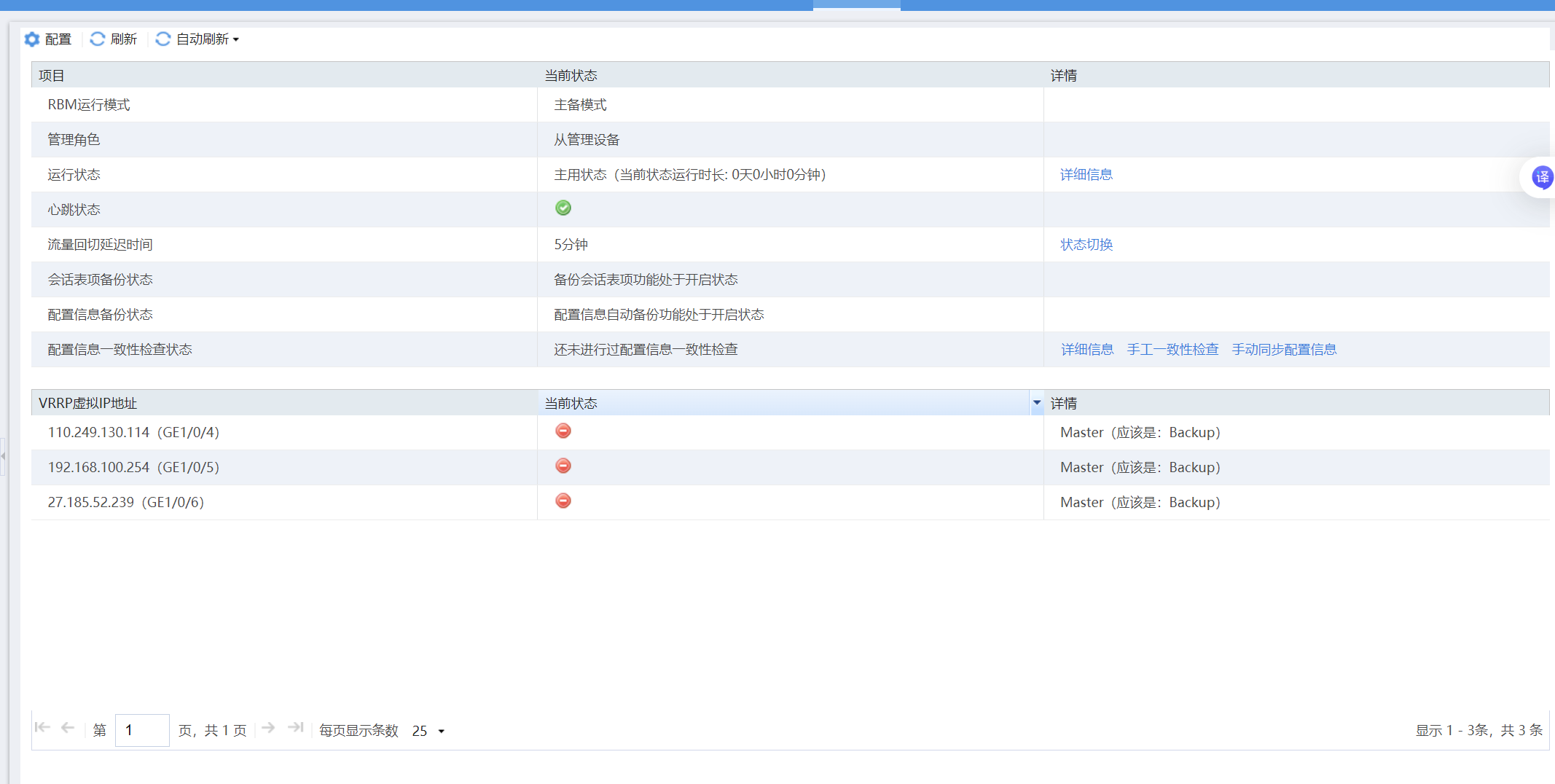Viewport: 1555px width, 784px height.
Task: Click the 主备模式 value
Action: (x=580, y=105)
